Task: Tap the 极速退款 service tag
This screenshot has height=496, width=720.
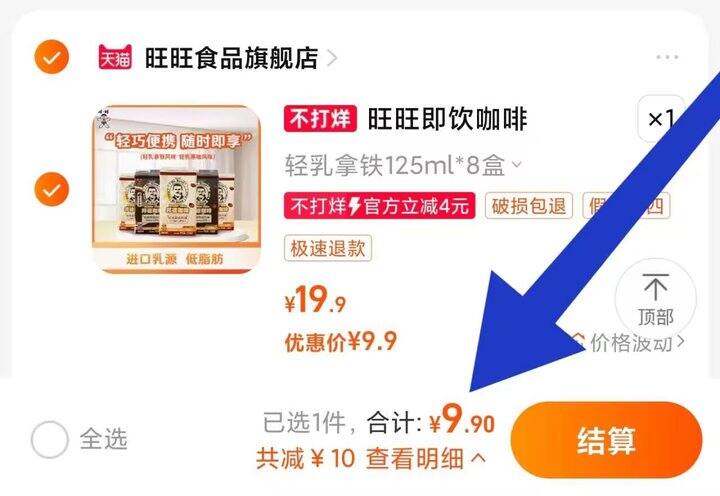Action: click(328, 248)
